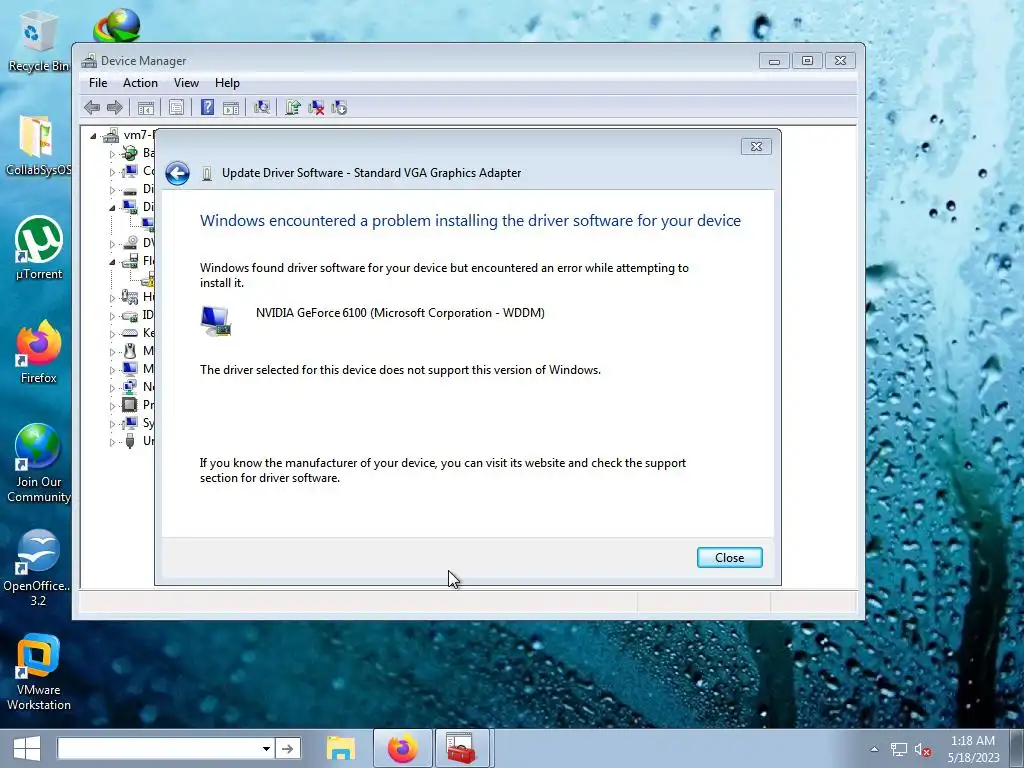Open the Join Our Community desktop shortcut
This screenshot has height=768, width=1024.
click(39, 464)
